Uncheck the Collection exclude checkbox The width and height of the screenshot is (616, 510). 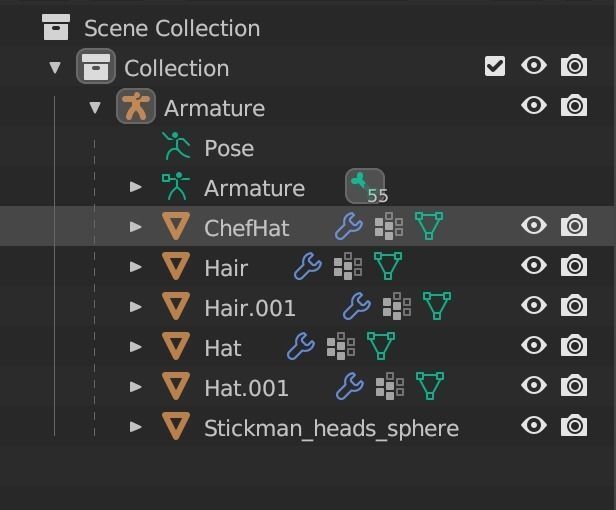click(495, 67)
